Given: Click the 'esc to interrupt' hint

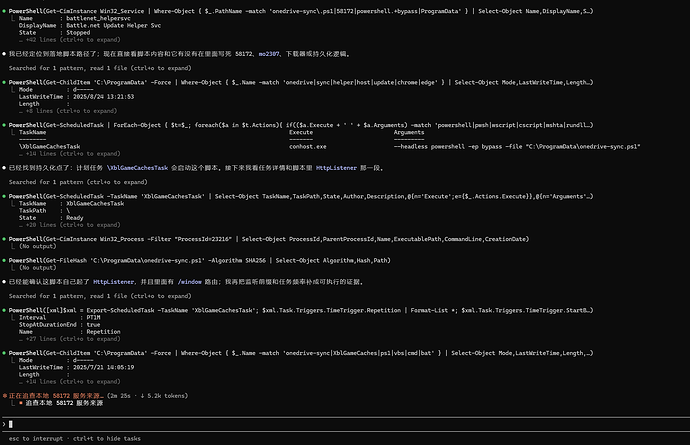Looking at the screenshot, I should [x=36, y=438].
